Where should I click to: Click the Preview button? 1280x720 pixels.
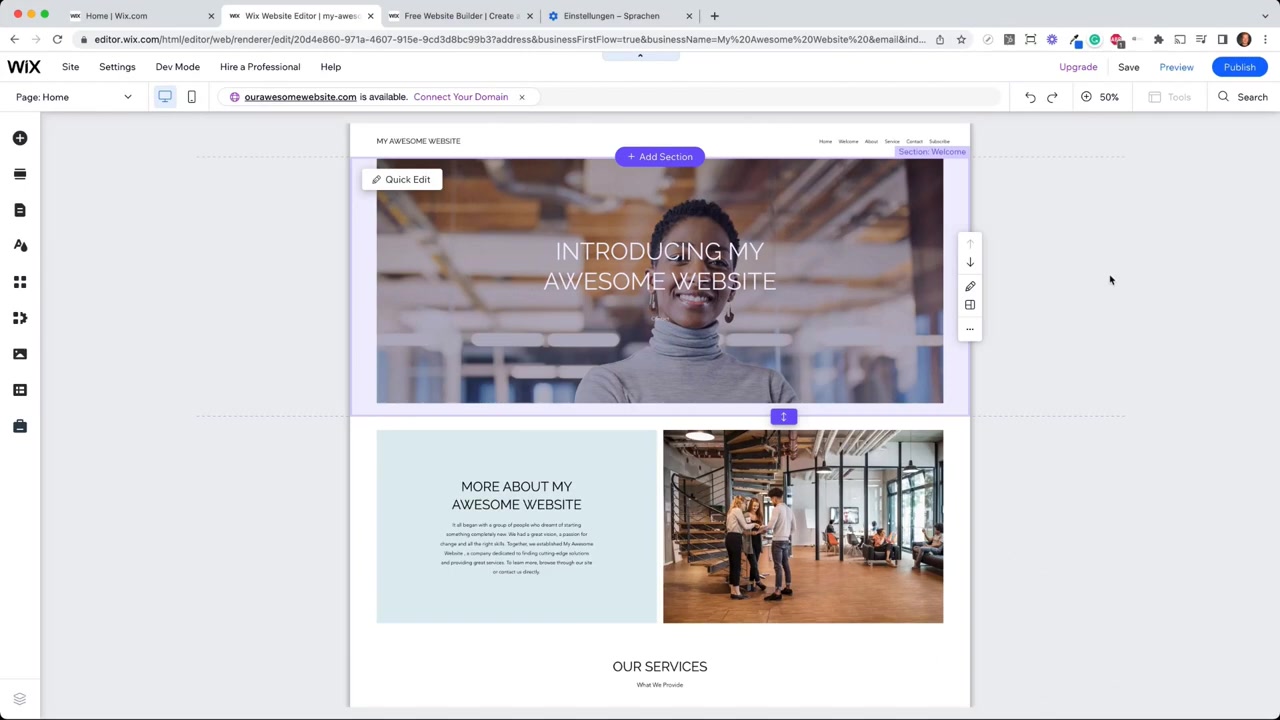click(1176, 67)
